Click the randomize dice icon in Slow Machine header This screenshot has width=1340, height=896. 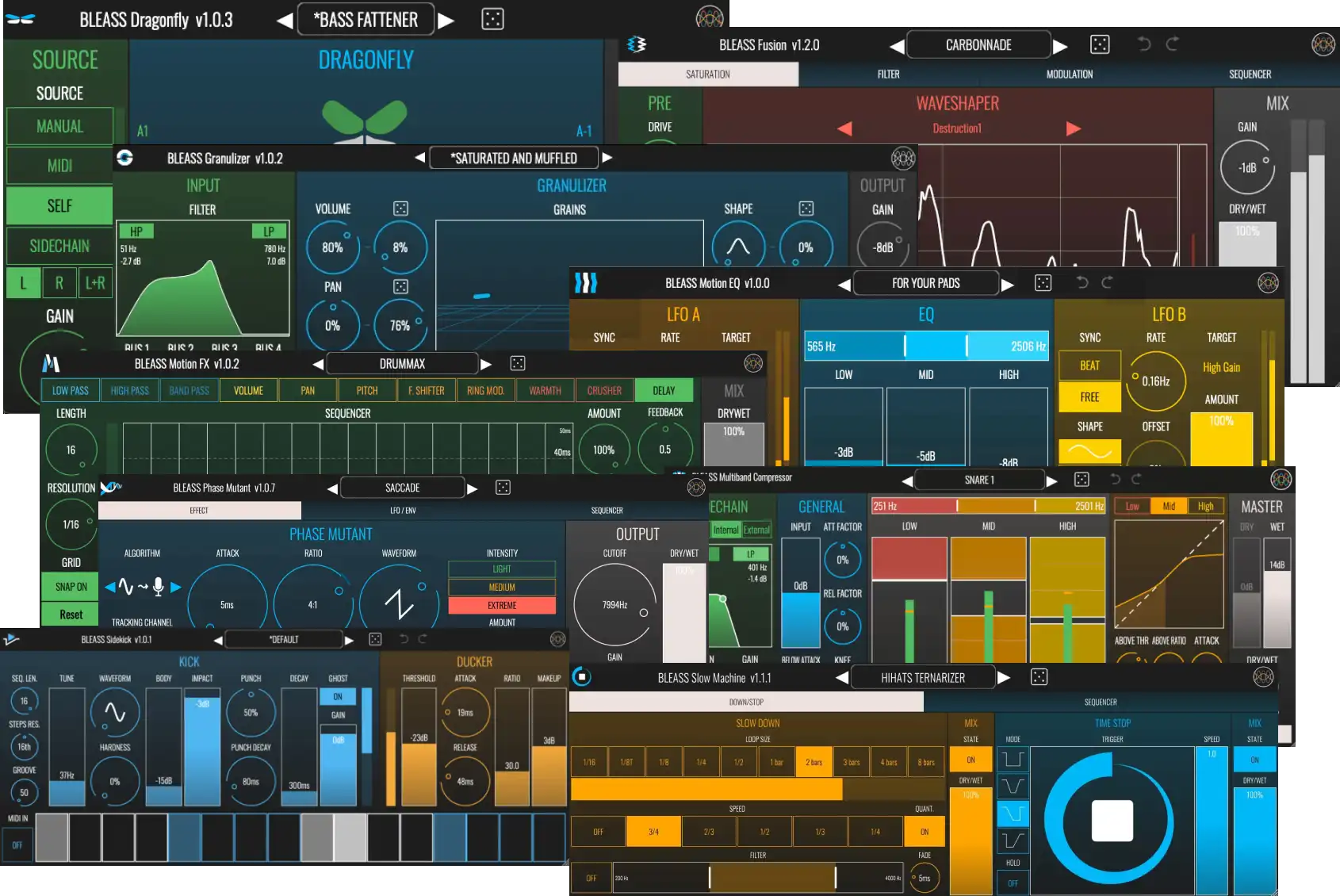(1039, 677)
